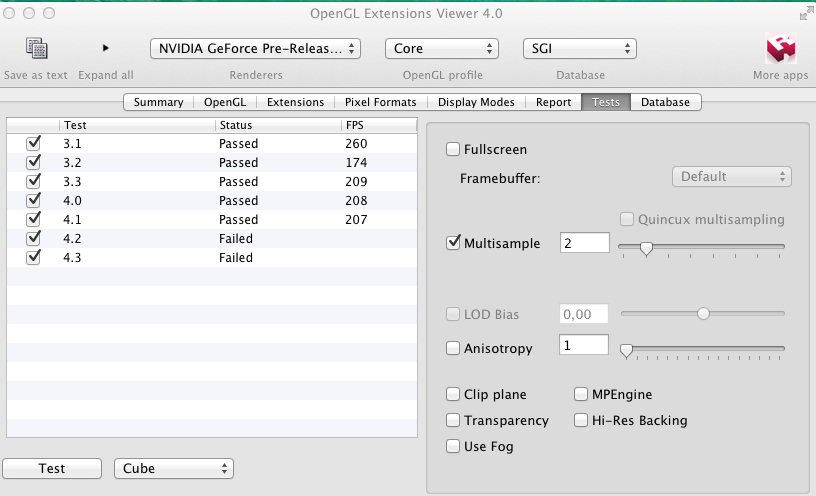Screen dimensions: 816x496
Task: Click the Passed status of test 4.0
Action: (238, 201)
